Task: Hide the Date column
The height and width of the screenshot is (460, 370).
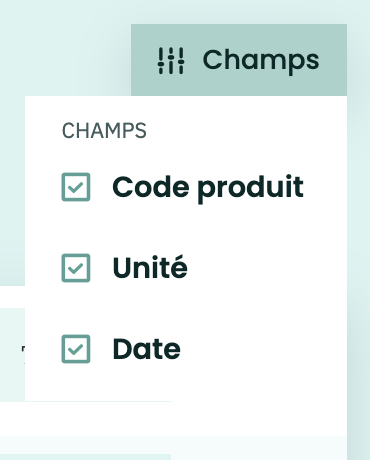Action: click(76, 349)
